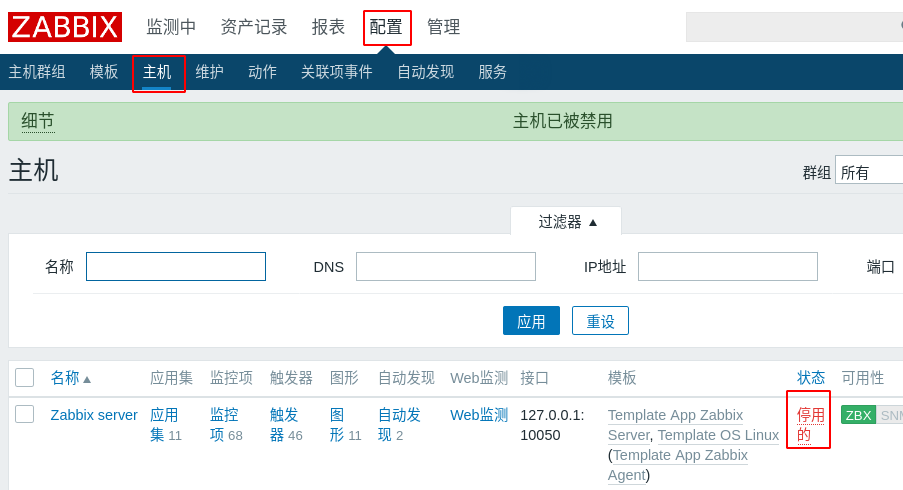Open the 资产记录 top menu
The image size is (903, 490).
[x=254, y=27]
